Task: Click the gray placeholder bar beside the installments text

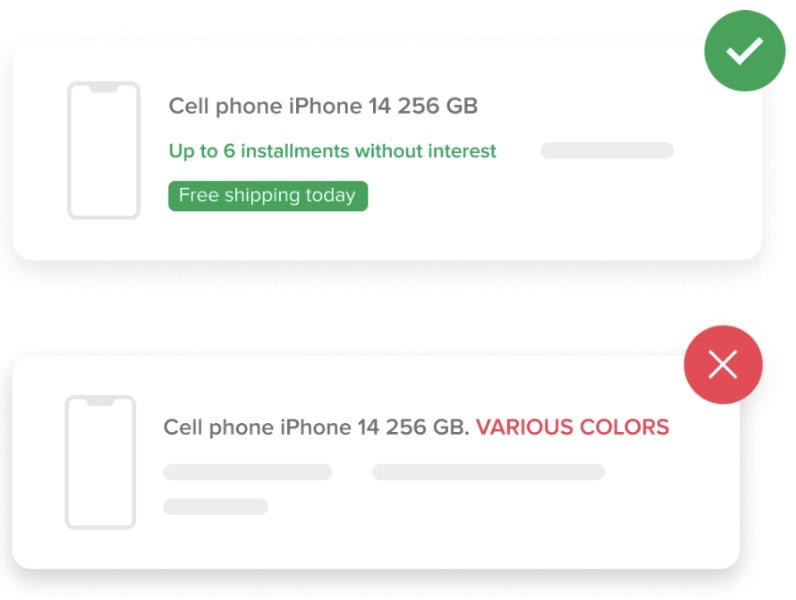Action: tap(607, 151)
